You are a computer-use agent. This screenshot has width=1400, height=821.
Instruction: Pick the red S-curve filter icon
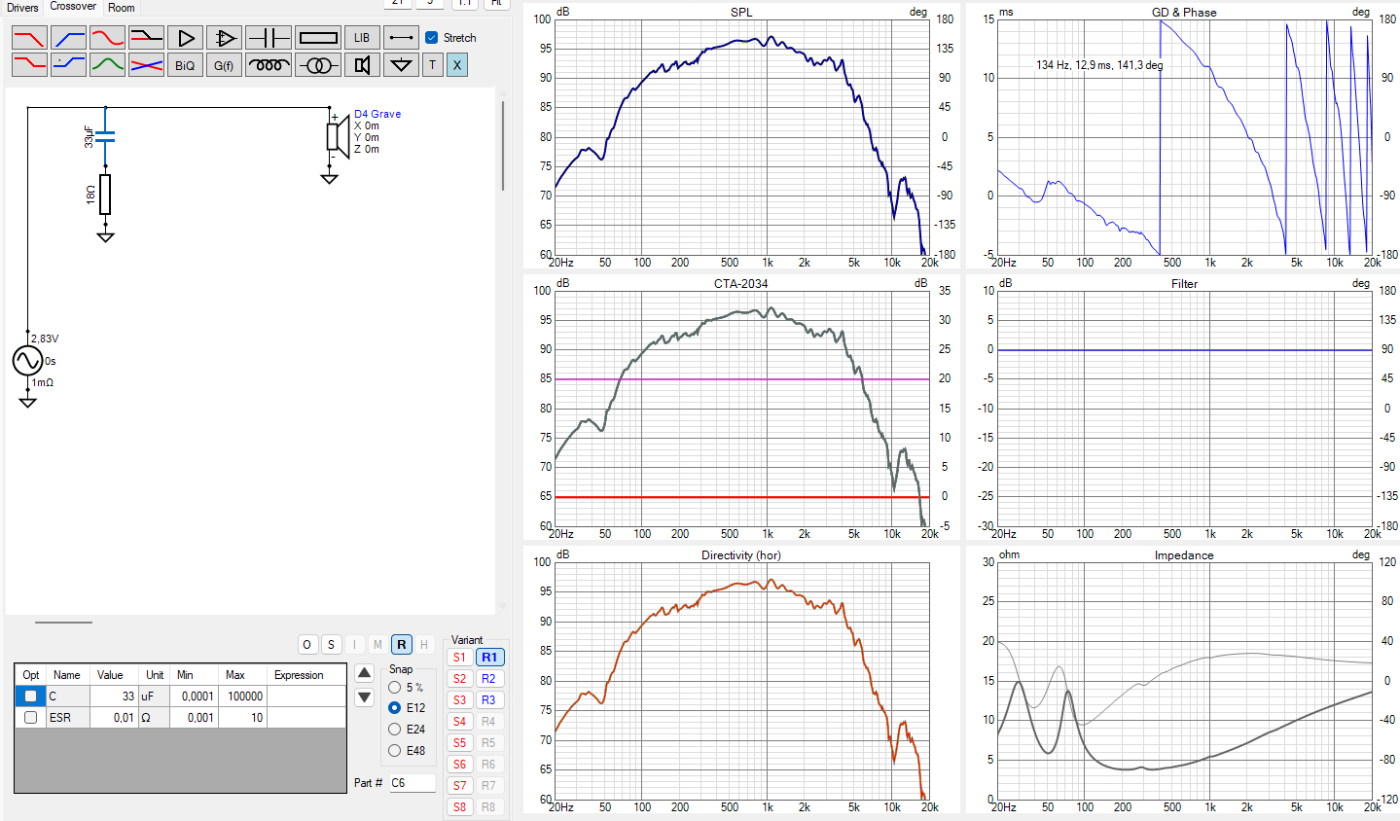pos(107,38)
